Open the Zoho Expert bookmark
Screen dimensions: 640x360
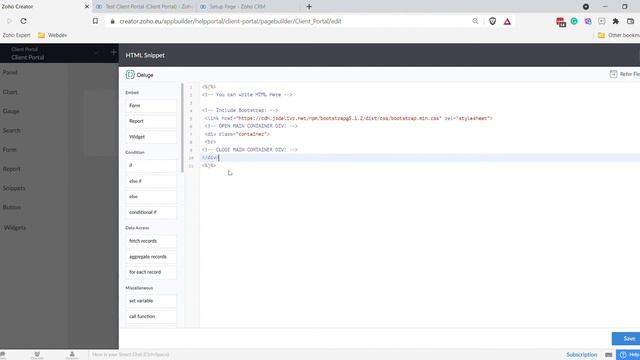click(x=16, y=35)
